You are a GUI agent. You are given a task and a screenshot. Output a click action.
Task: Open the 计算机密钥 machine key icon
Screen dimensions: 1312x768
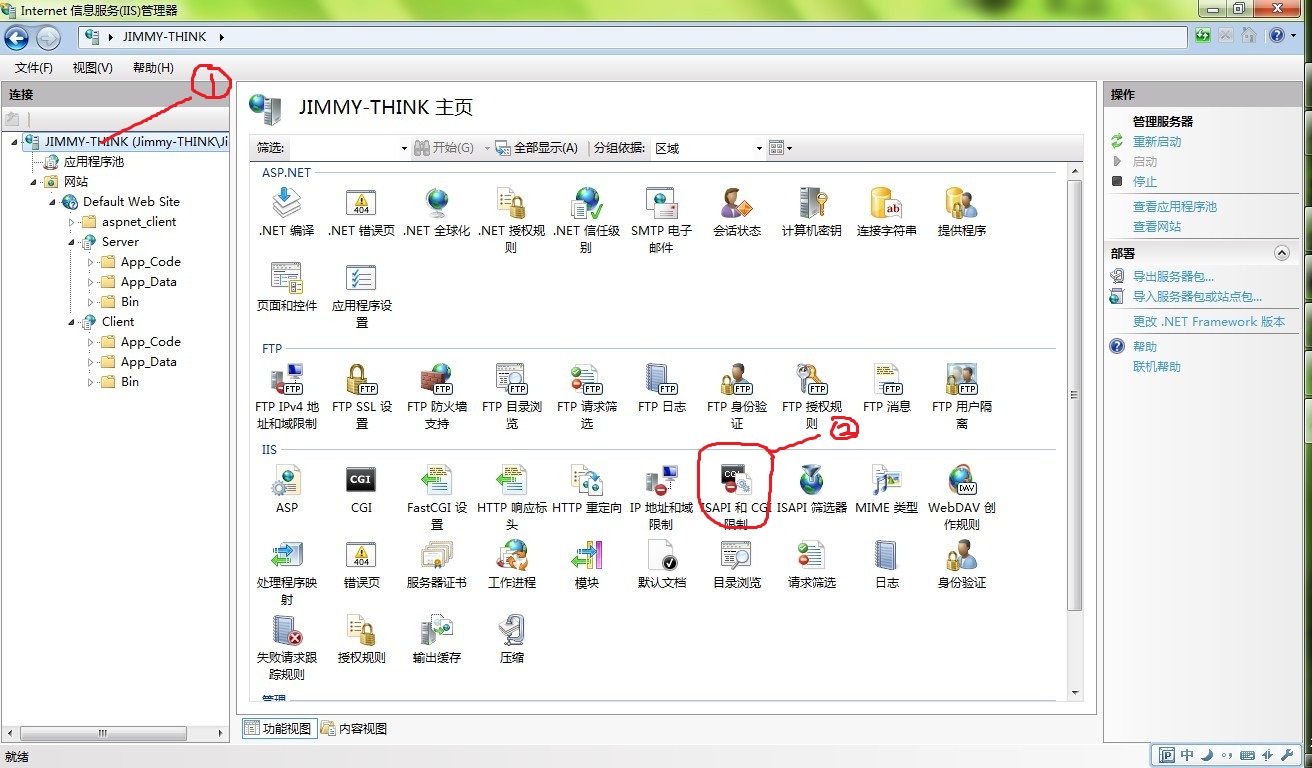pos(812,204)
